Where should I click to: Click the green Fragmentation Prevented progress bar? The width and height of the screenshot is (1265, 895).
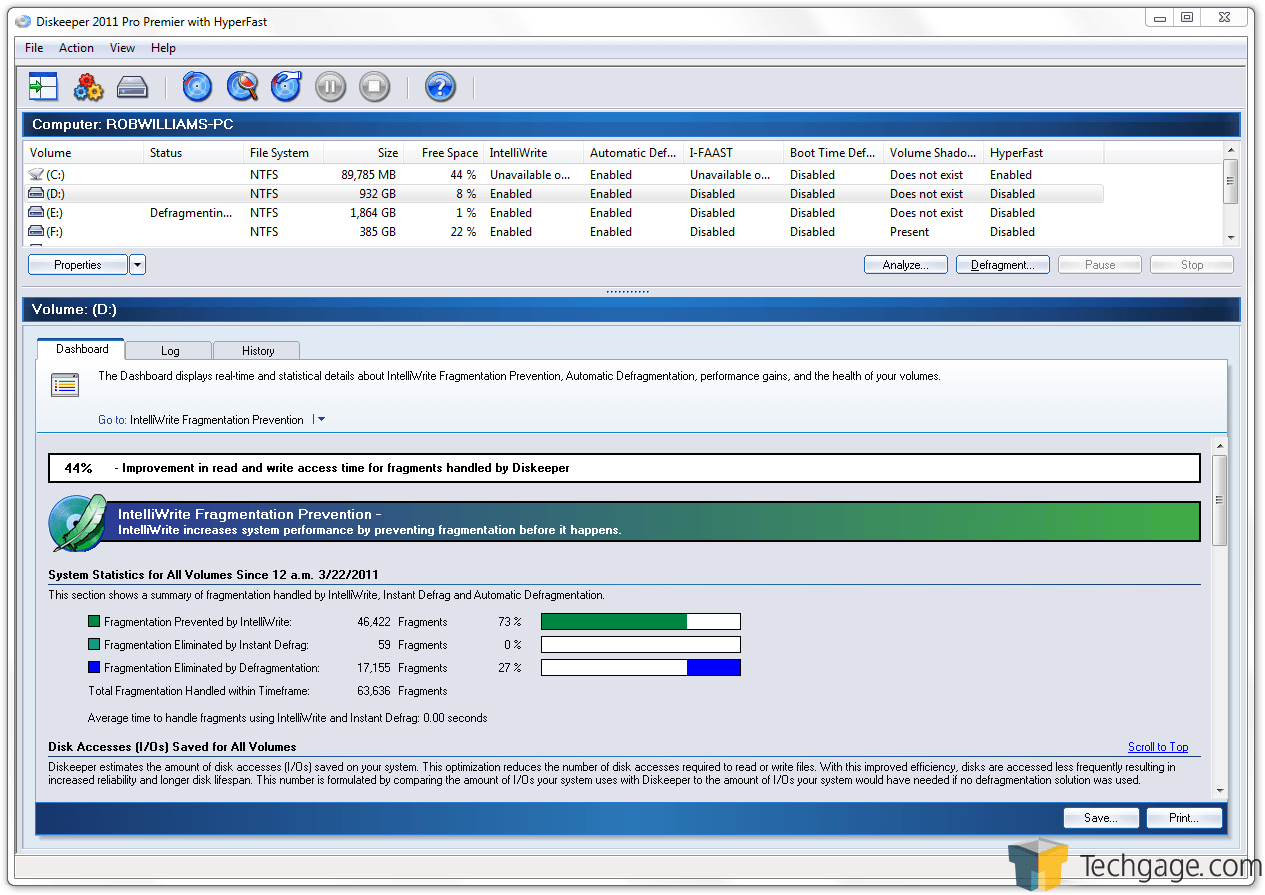(641, 622)
